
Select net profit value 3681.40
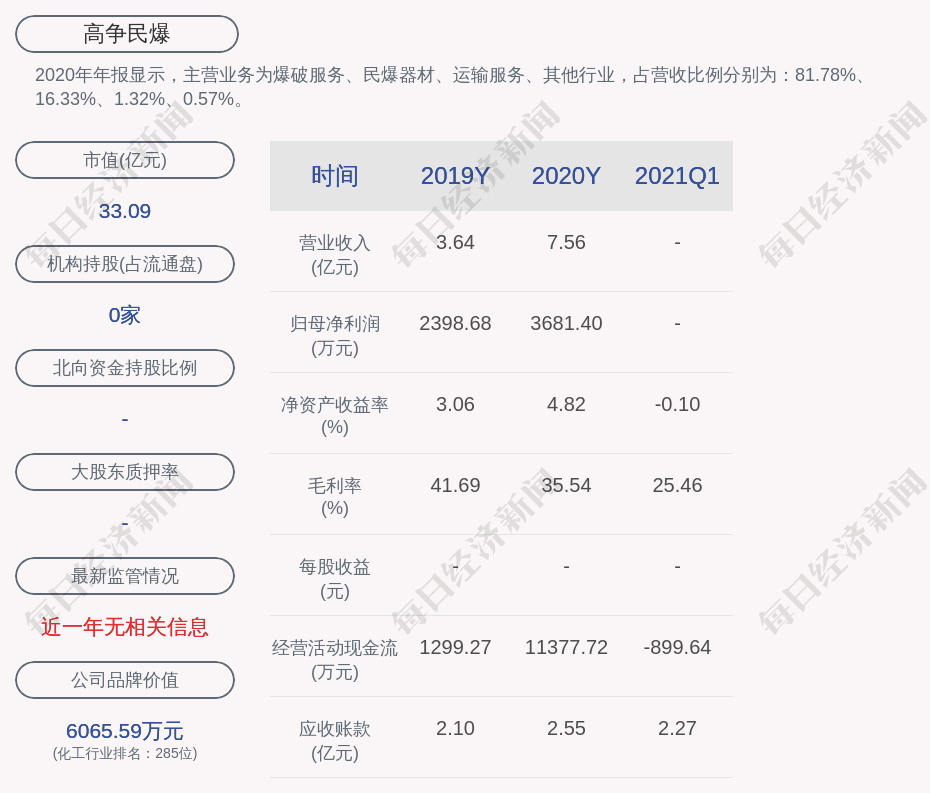coord(566,323)
